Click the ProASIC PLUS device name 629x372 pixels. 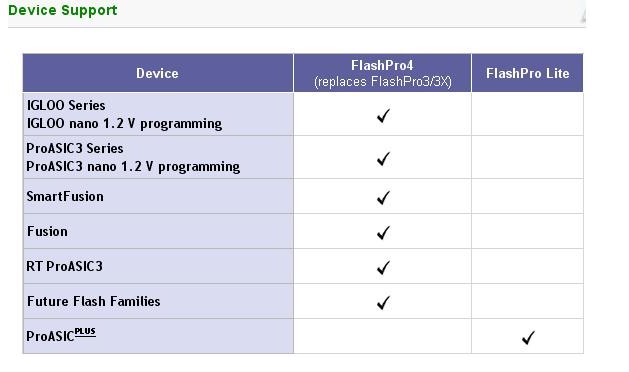[61, 335]
